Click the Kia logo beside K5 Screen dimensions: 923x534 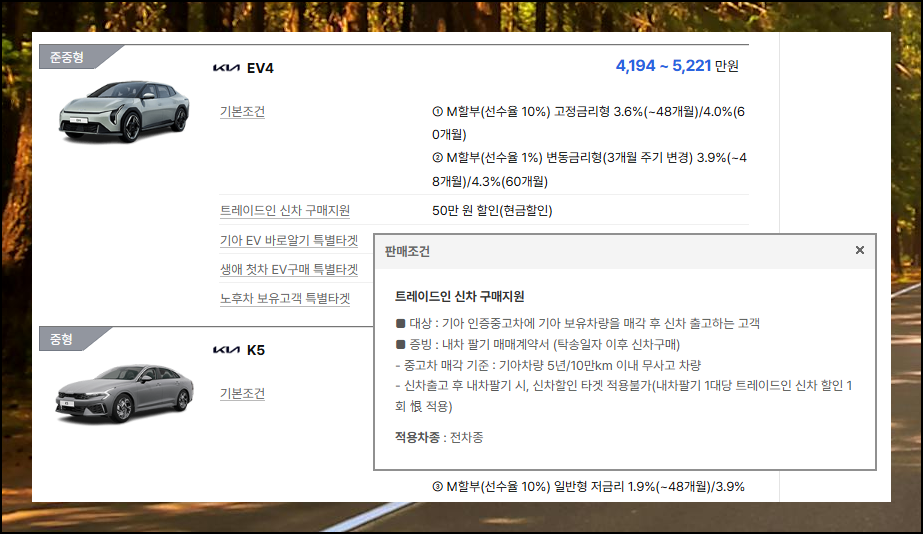pyautogui.click(x=226, y=350)
